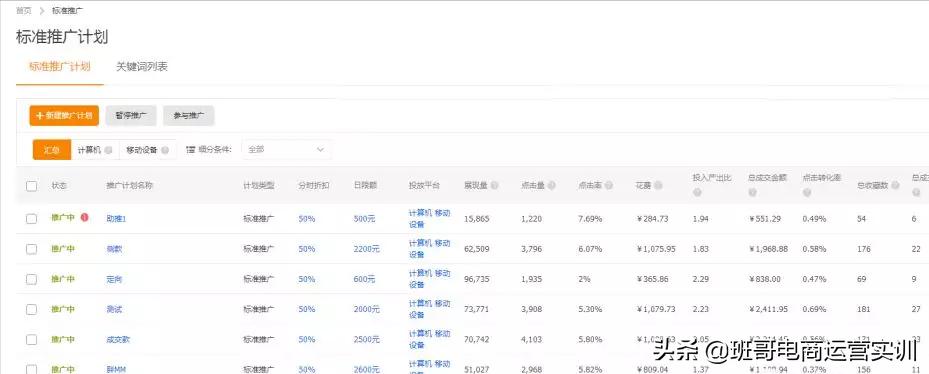Screen dimensions: 929x374
Task: Click 计划类型 column header
Action: pyautogui.click(x=259, y=186)
